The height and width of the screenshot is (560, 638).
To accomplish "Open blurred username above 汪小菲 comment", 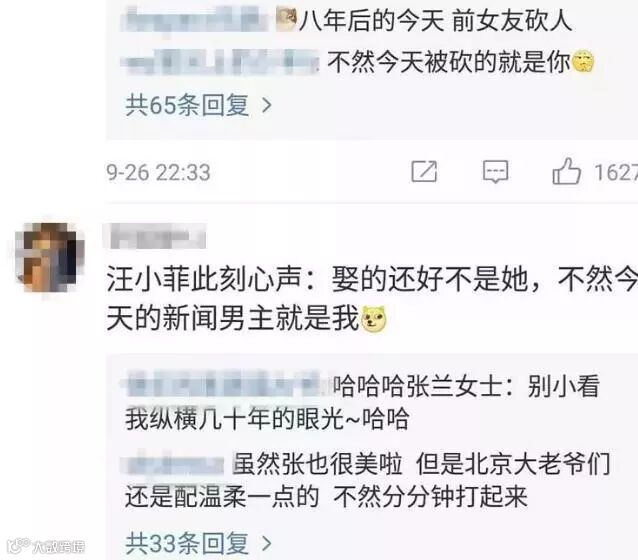I will click(157, 236).
